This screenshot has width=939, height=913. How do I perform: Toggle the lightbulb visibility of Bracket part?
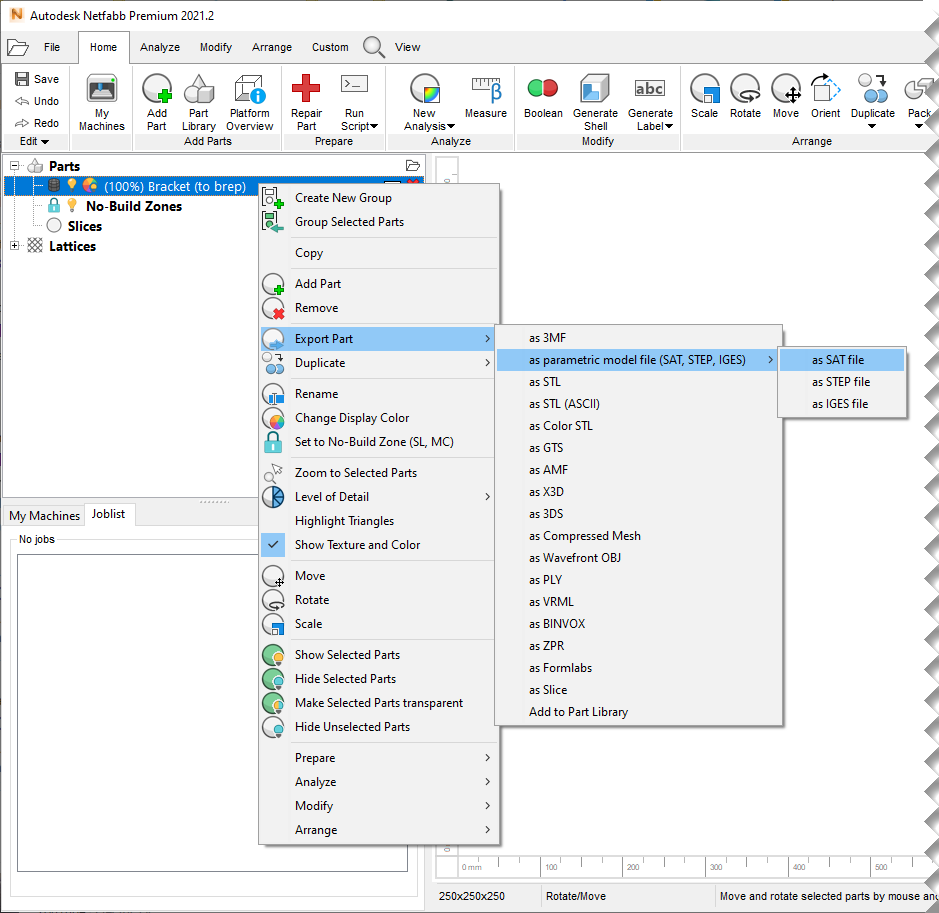pos(72,185)
